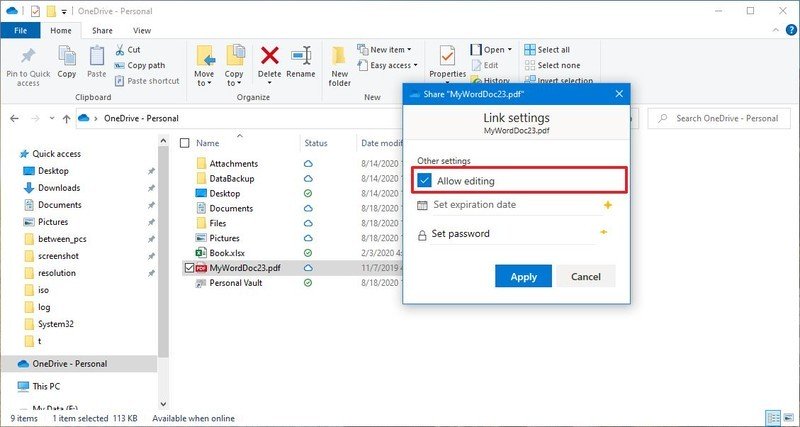Click navigation pane scroll-up arrow

(163, 140)
